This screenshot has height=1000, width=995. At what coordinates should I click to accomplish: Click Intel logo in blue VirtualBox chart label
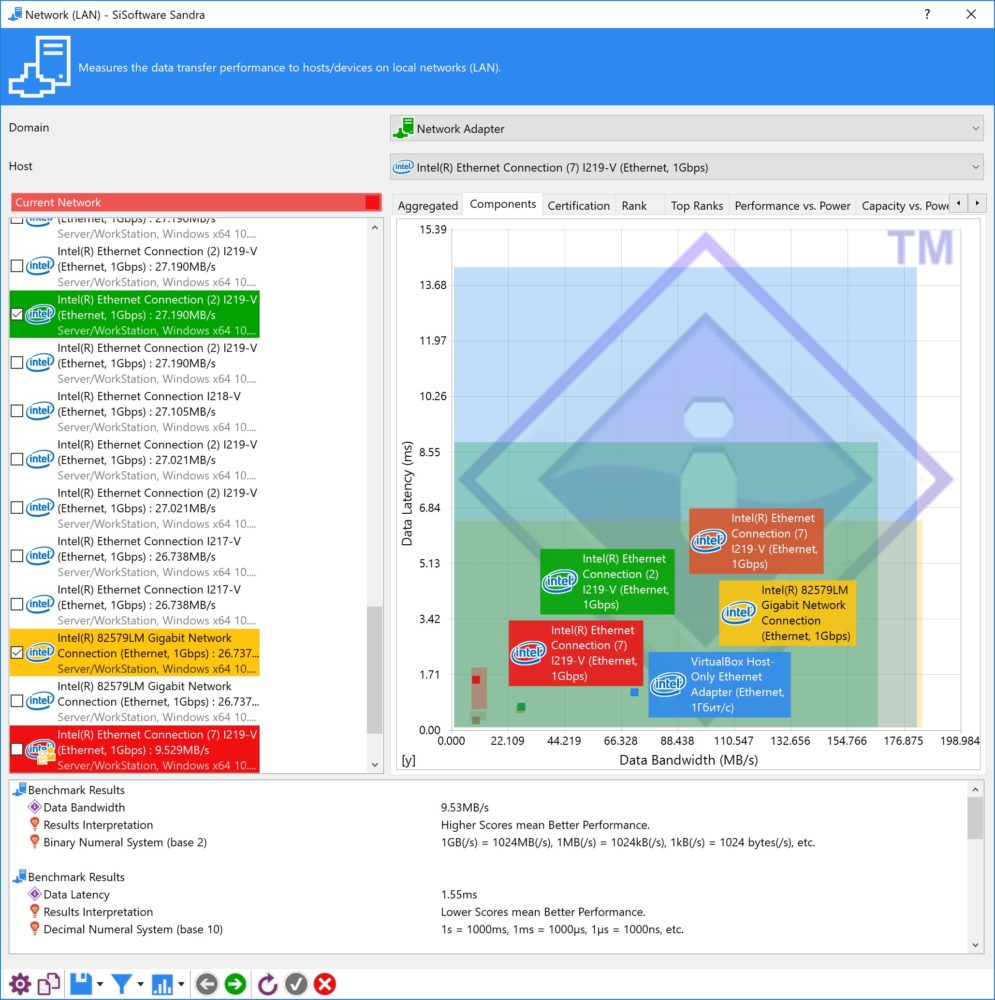pyautogui.click(x=668, y=684)
